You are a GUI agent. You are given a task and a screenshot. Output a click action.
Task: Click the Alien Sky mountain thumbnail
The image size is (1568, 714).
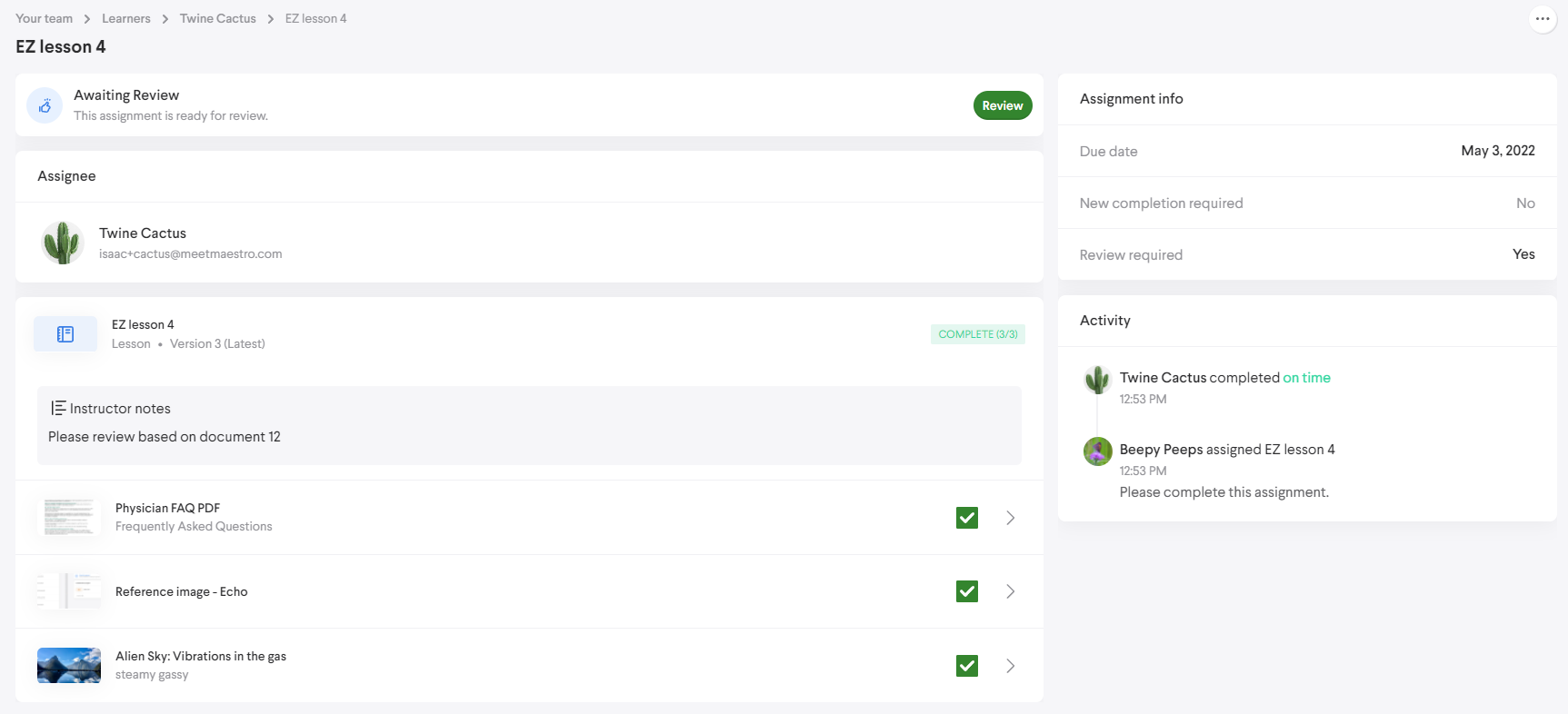69,665
